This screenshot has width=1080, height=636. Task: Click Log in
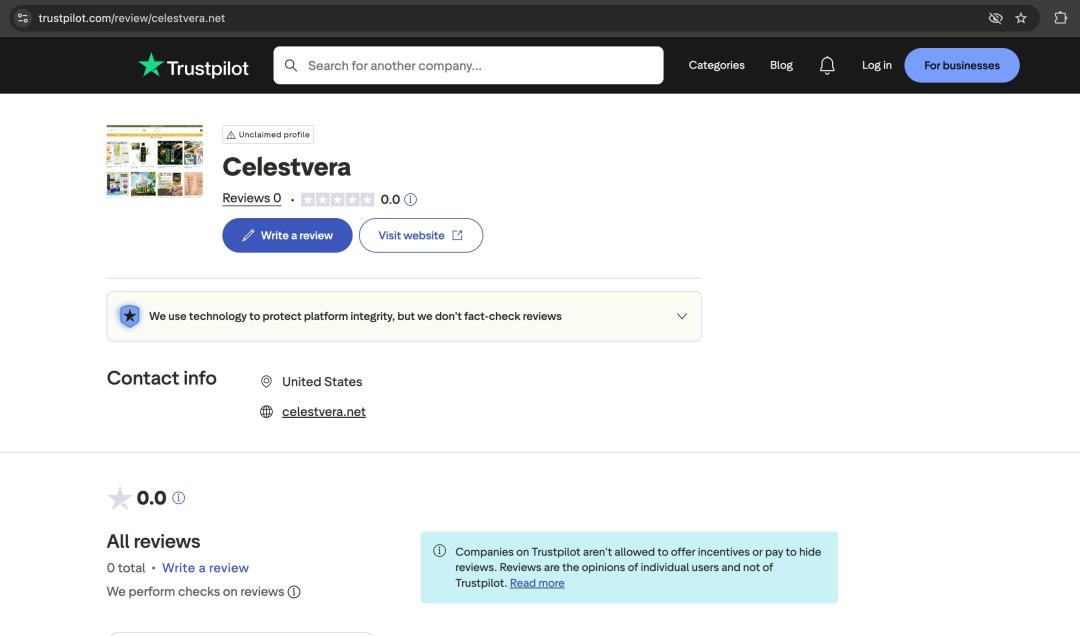tap(877, 65)
